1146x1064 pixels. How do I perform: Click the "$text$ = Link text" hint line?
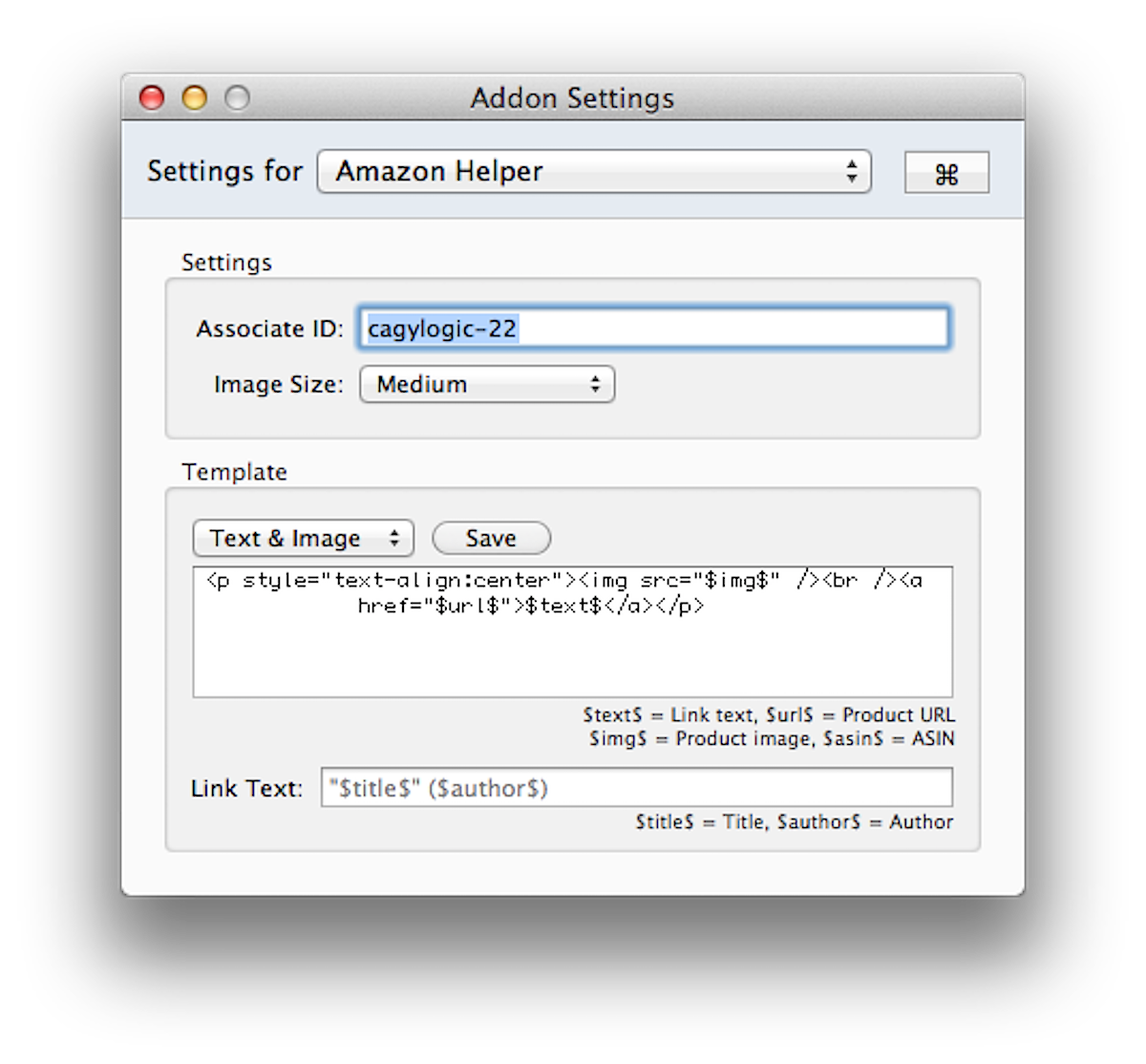[769, 714]
